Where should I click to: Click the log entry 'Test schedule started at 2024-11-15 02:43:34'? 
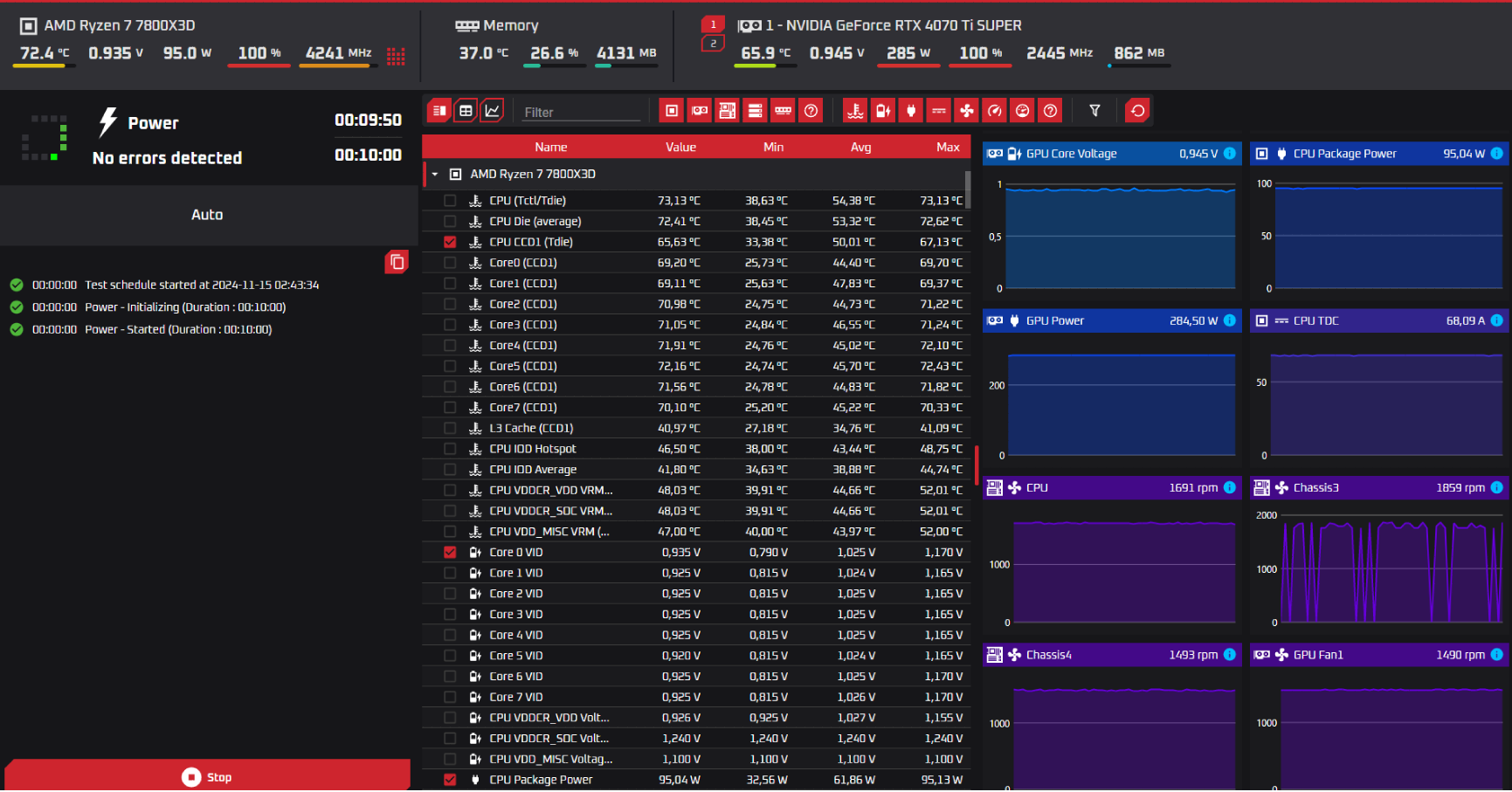tap(202, 285)
